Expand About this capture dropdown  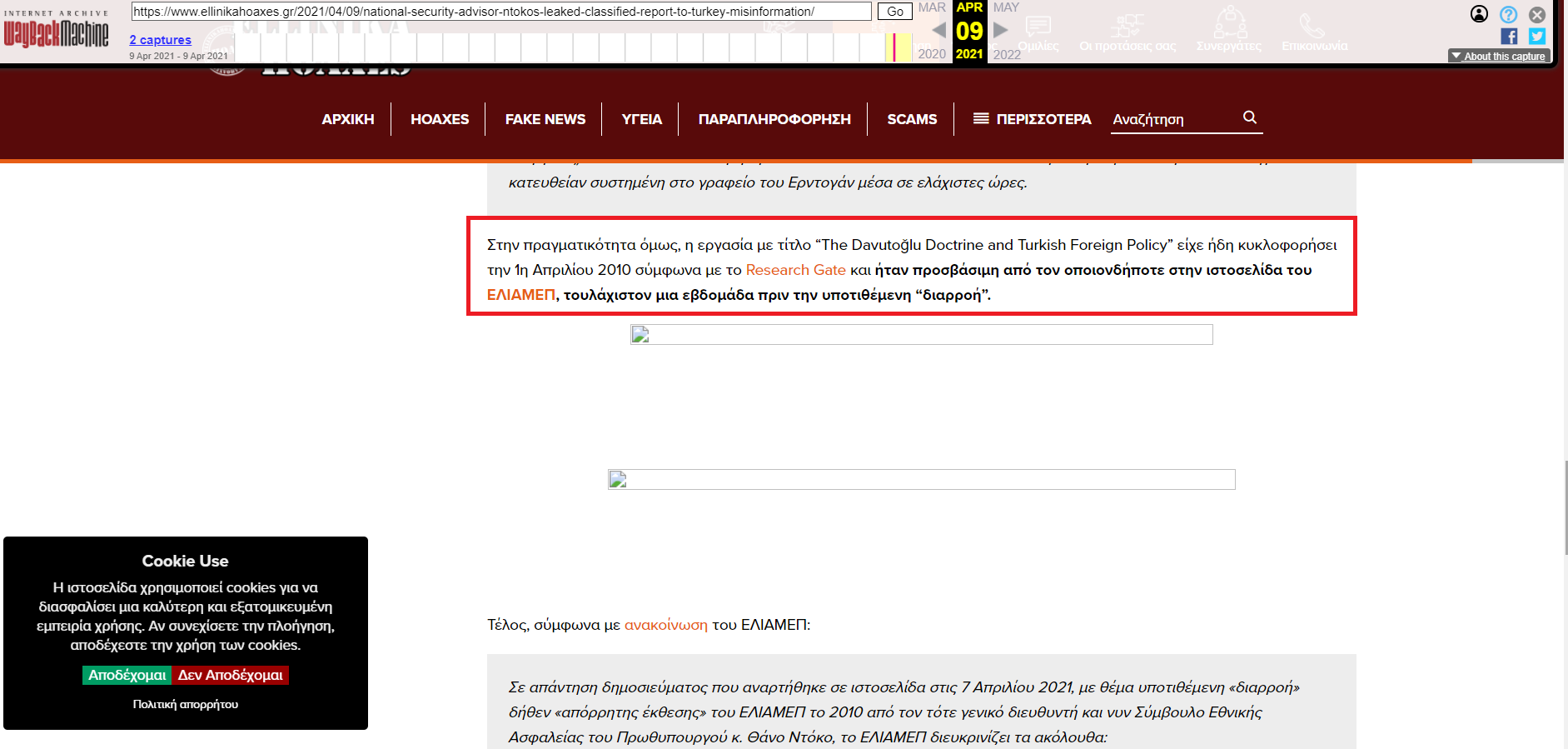click(x=1498, y=56)
